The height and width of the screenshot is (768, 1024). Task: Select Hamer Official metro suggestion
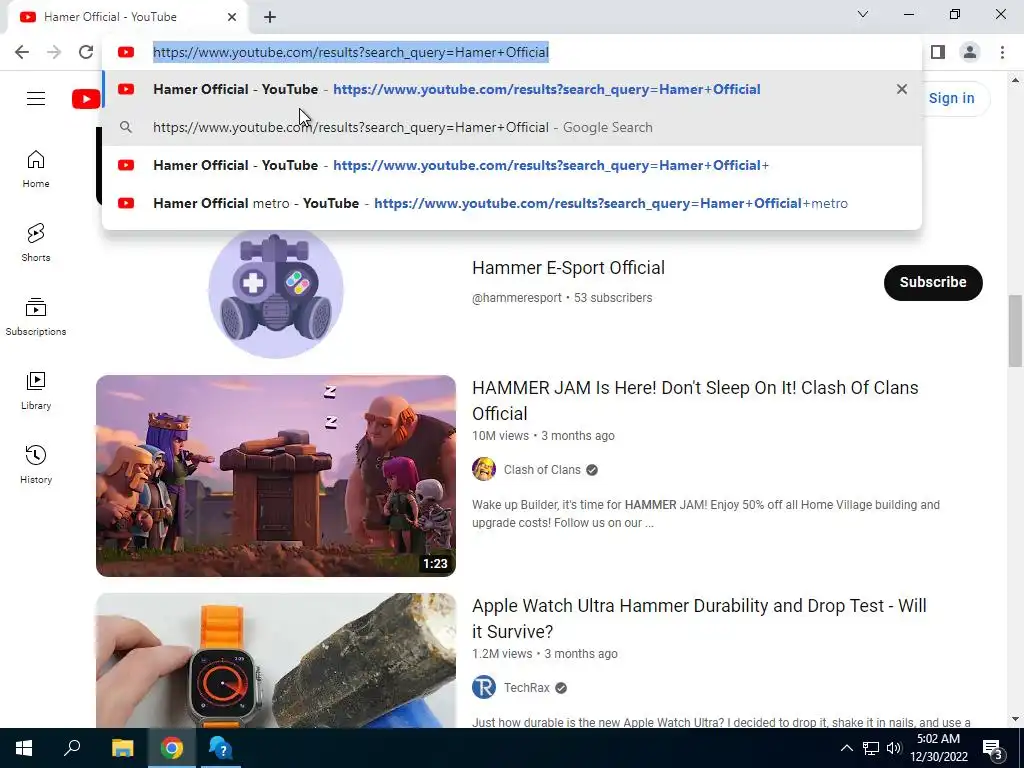[512, 203]
